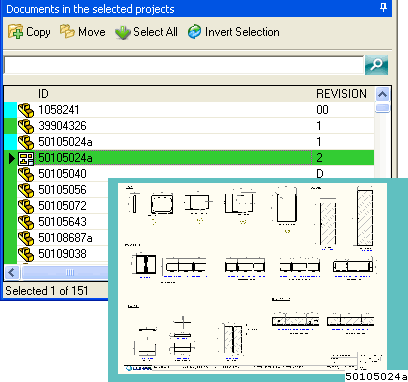Select 50105024a revision 1 row
The height and width of the screenshot is (382, 408).
[189, 142]
